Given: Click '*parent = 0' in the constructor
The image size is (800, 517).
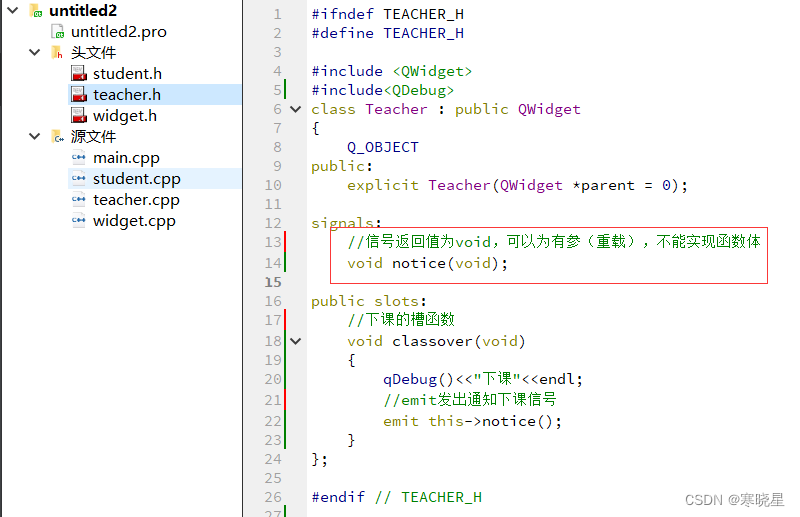Looking at the screenshot, I should tap(621, 185).
